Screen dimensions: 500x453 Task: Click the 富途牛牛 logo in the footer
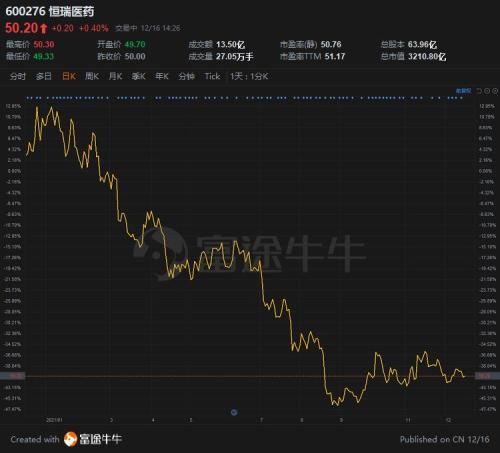click(93, 439)
